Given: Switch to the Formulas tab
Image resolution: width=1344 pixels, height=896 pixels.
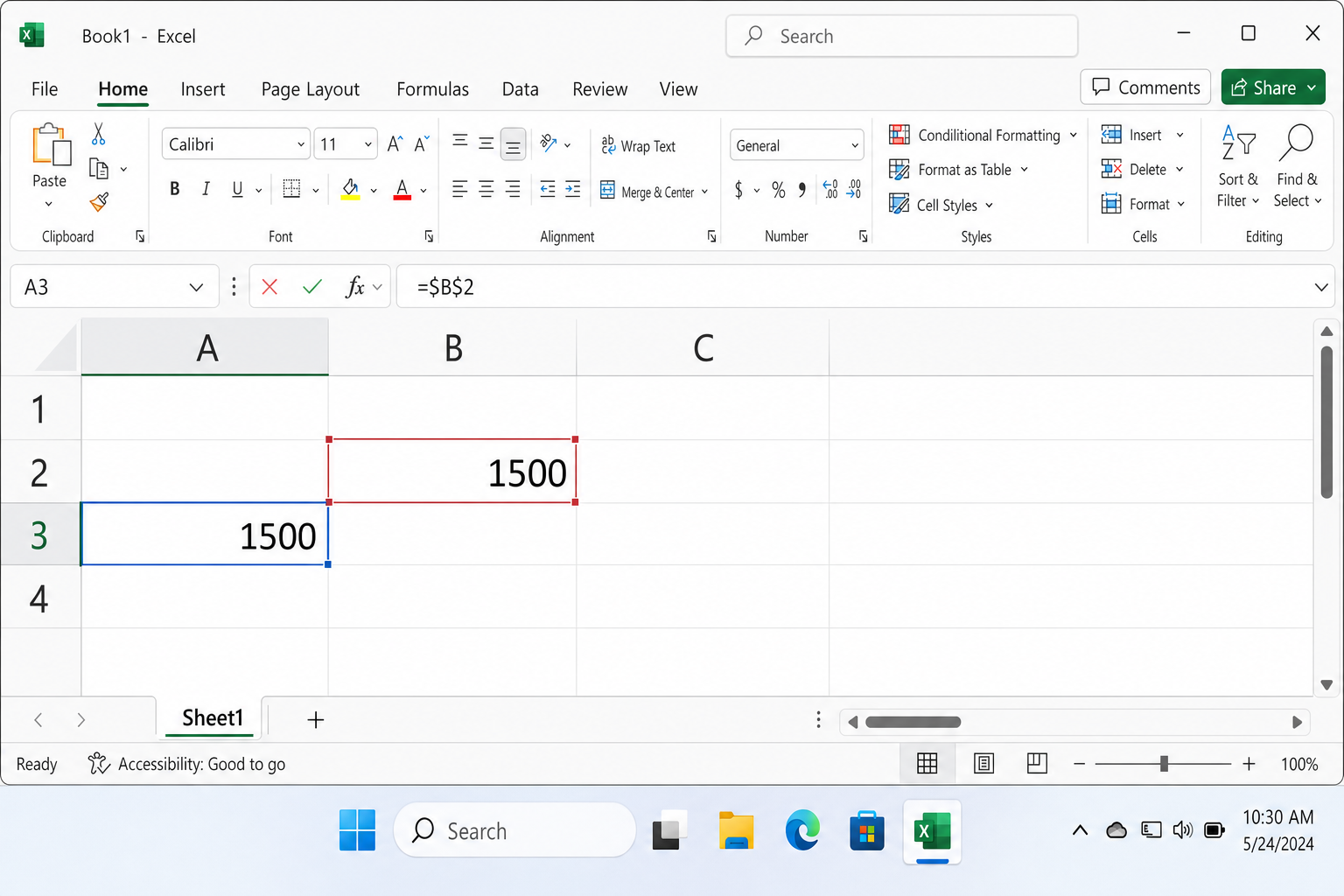Looking at the screenshot, I should pyautogui.click(x=433, y=89).
